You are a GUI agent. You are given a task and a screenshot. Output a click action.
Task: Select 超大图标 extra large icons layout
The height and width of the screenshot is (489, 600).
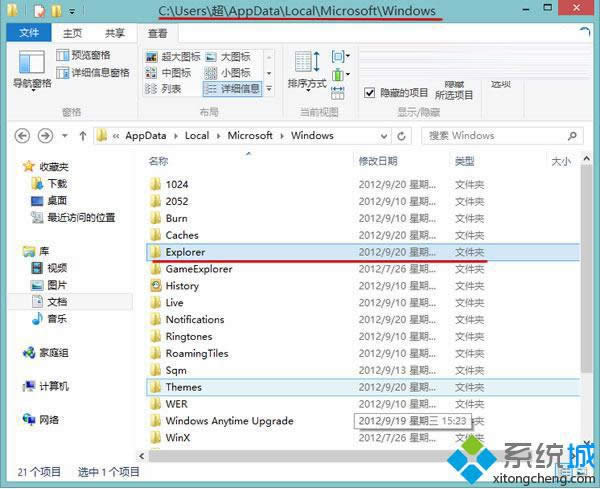pyautogui.click(x=173, y=57)
